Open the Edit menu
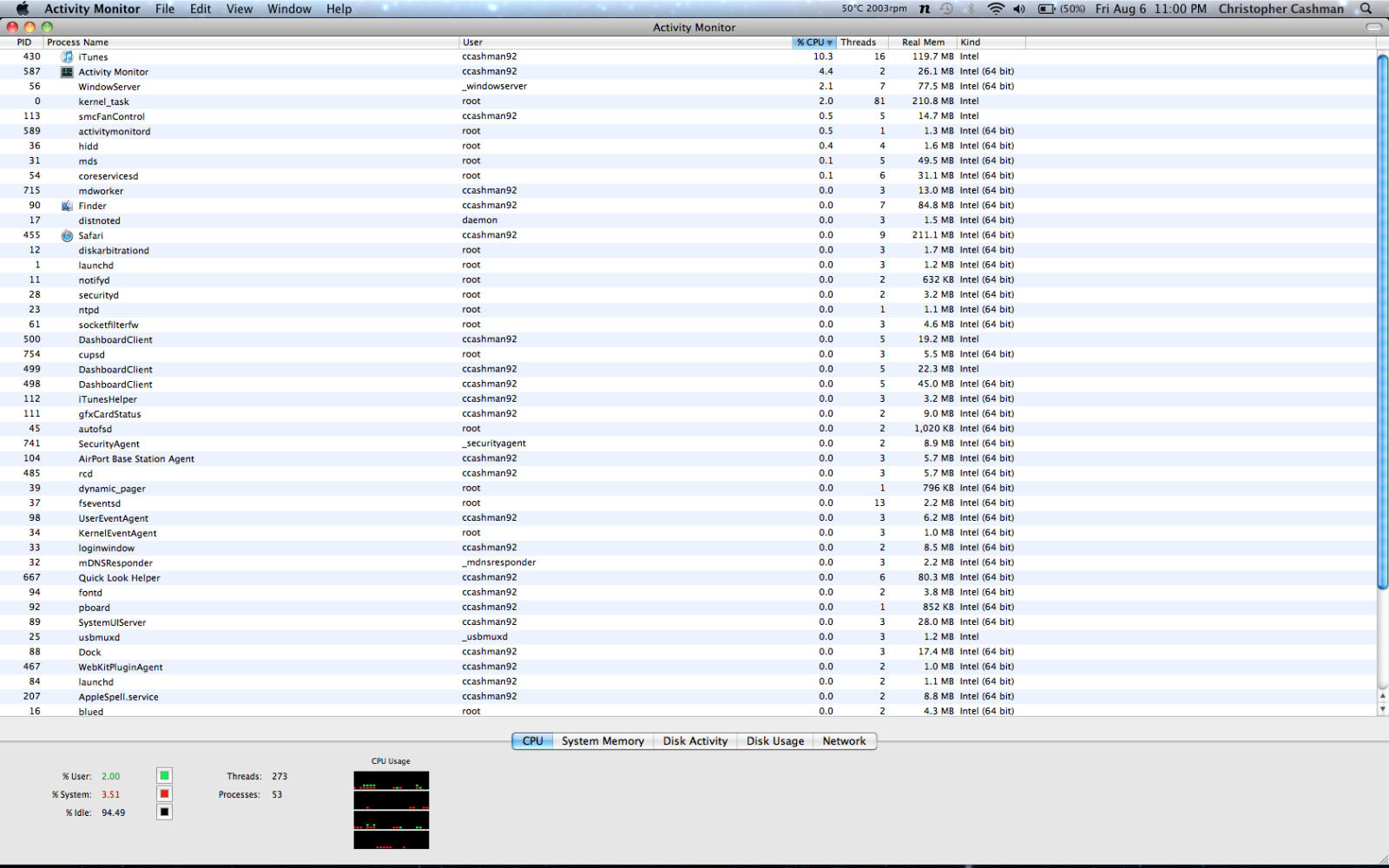Image resolution: width=1389 pixels, height=868 pixels. (201, 9)
